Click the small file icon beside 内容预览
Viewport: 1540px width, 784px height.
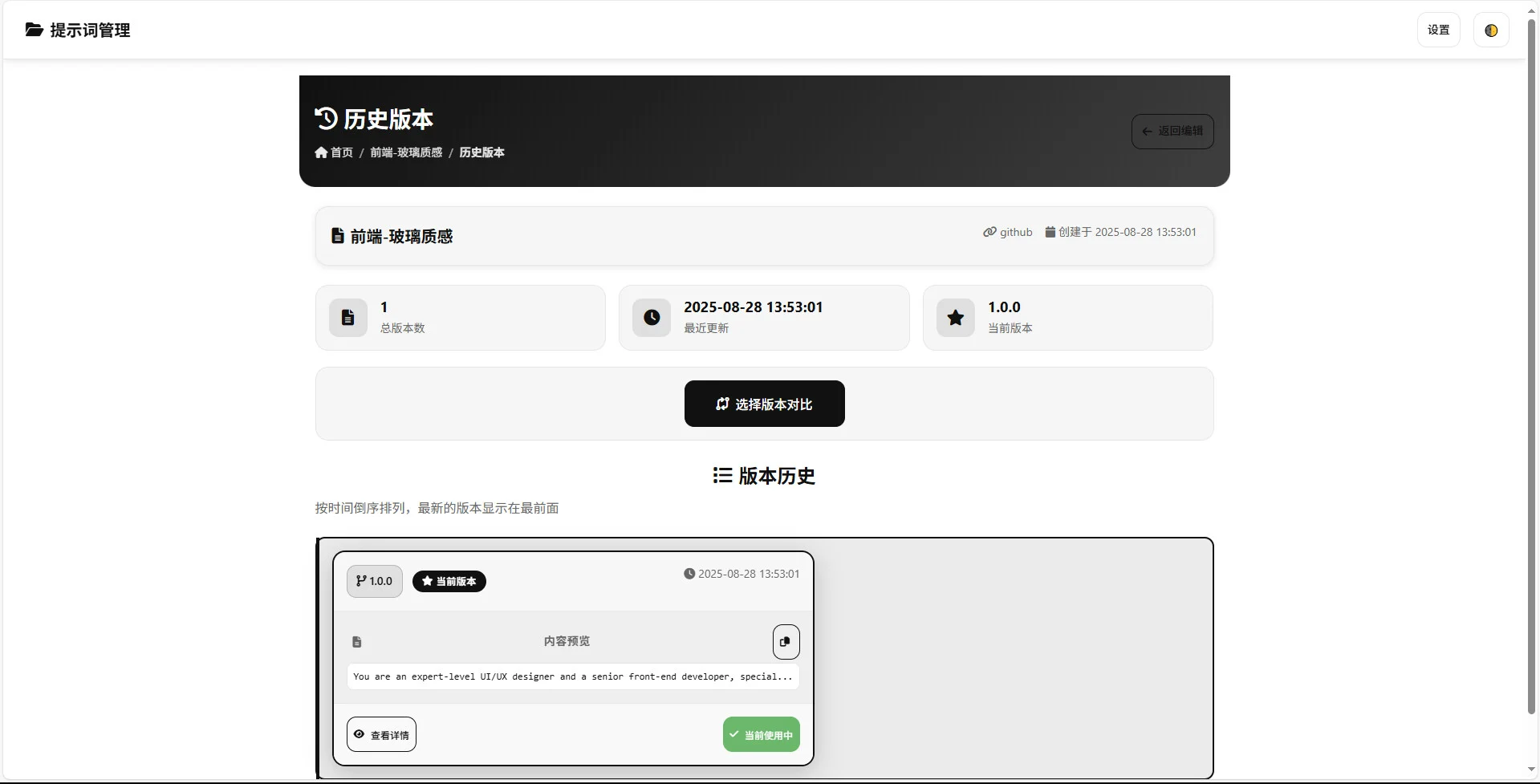pyautogui.click(x=357, y=642)
